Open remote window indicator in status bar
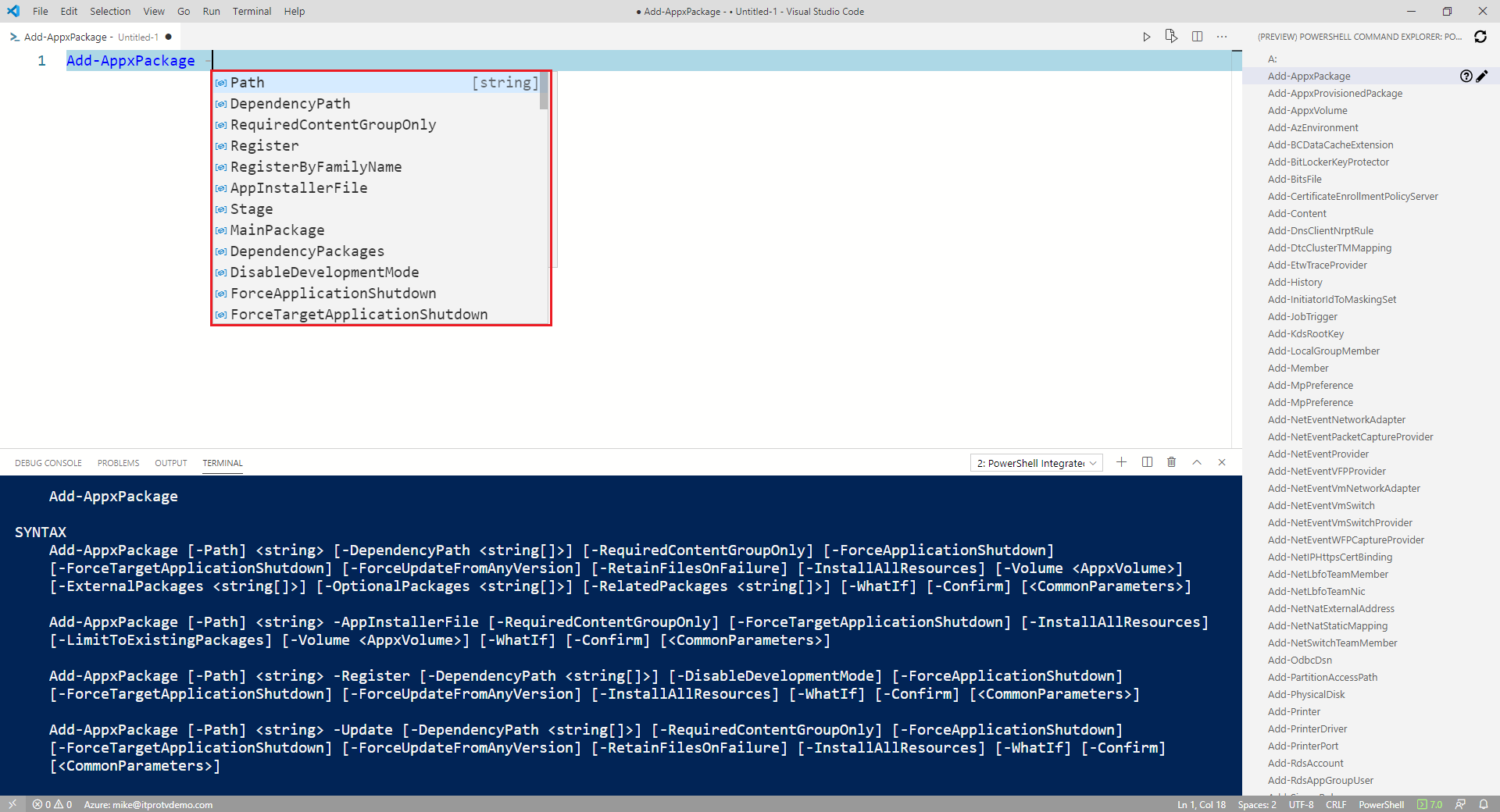1500x812 pixels. [12, 804]
